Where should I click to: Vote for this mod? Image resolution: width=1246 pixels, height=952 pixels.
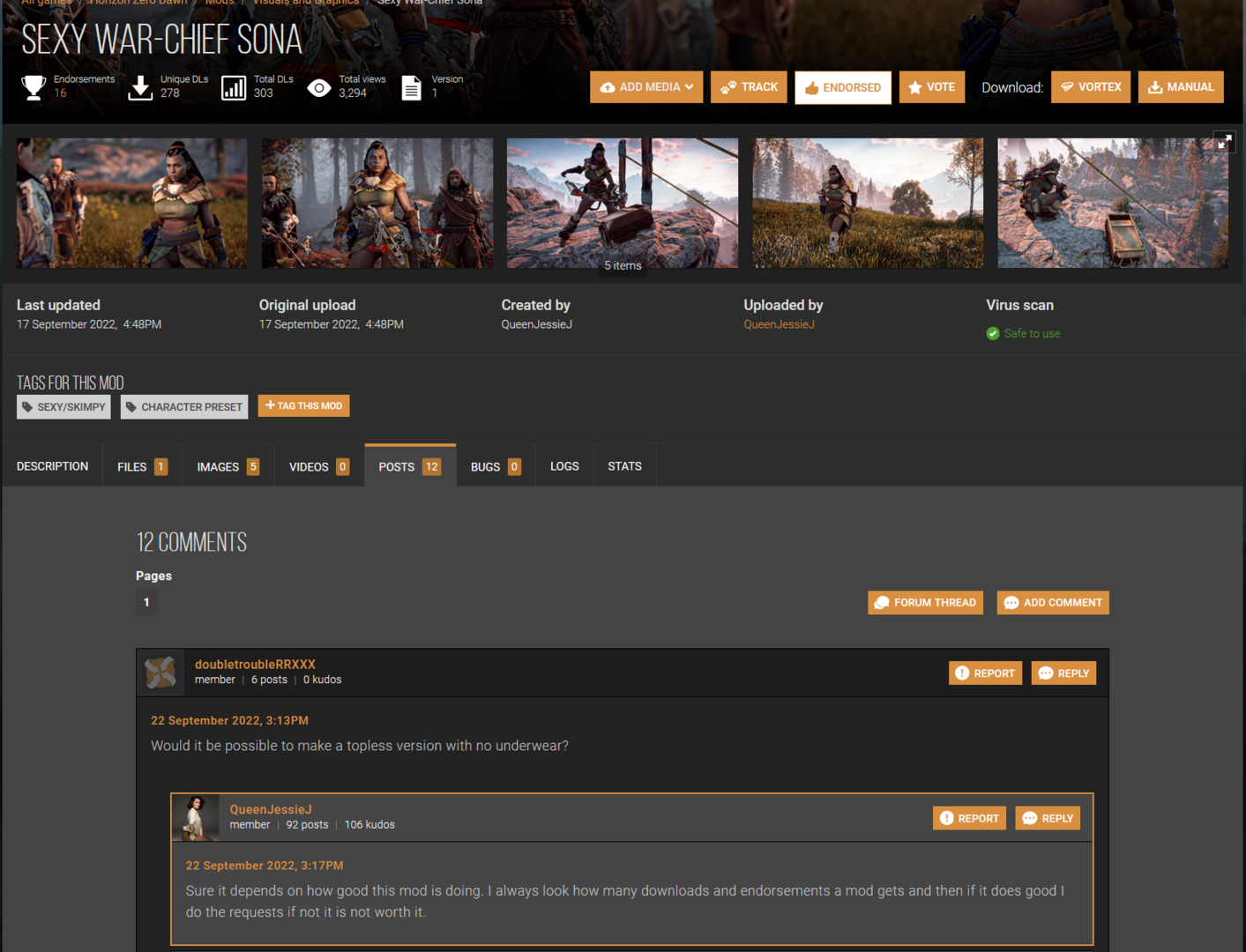point(932,87)
